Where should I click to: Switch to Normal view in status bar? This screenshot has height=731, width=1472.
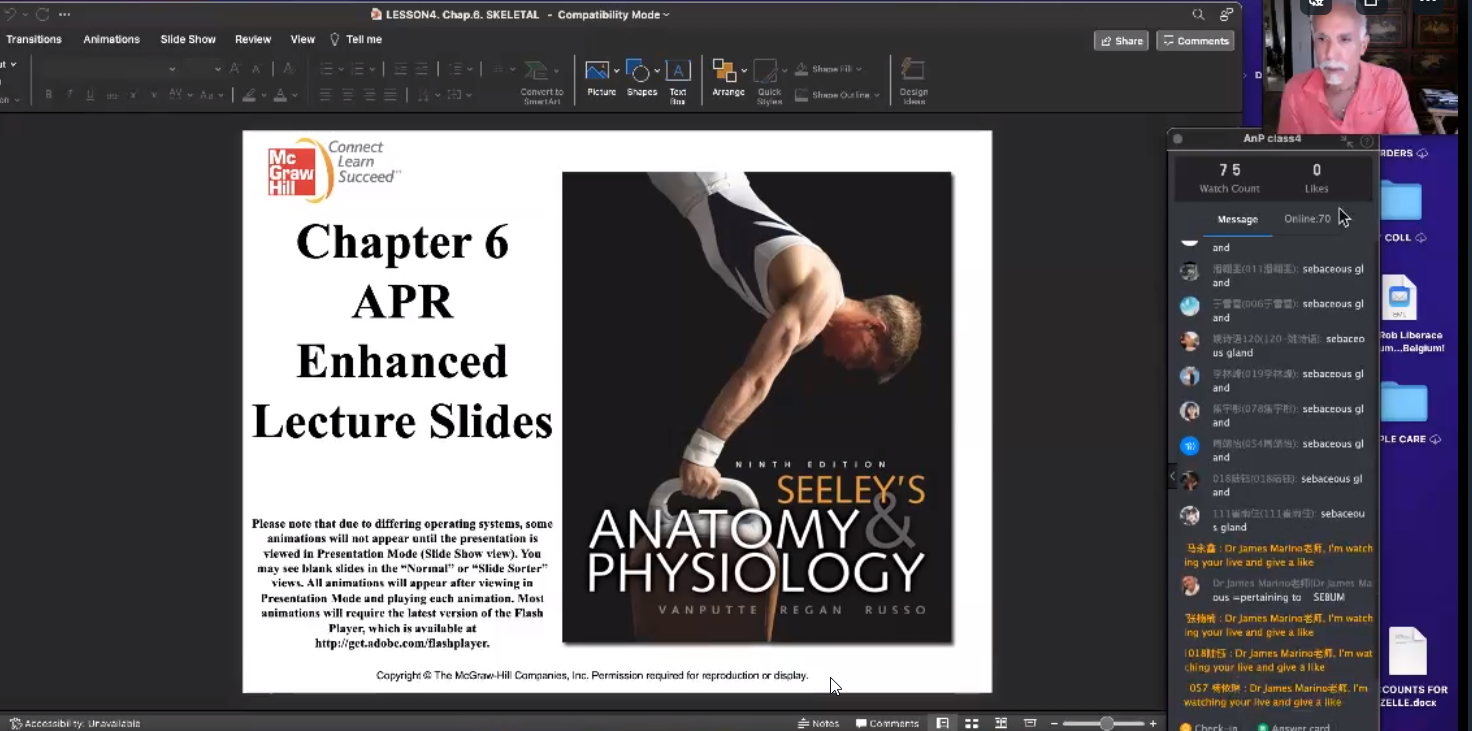(x=942, y=723)
